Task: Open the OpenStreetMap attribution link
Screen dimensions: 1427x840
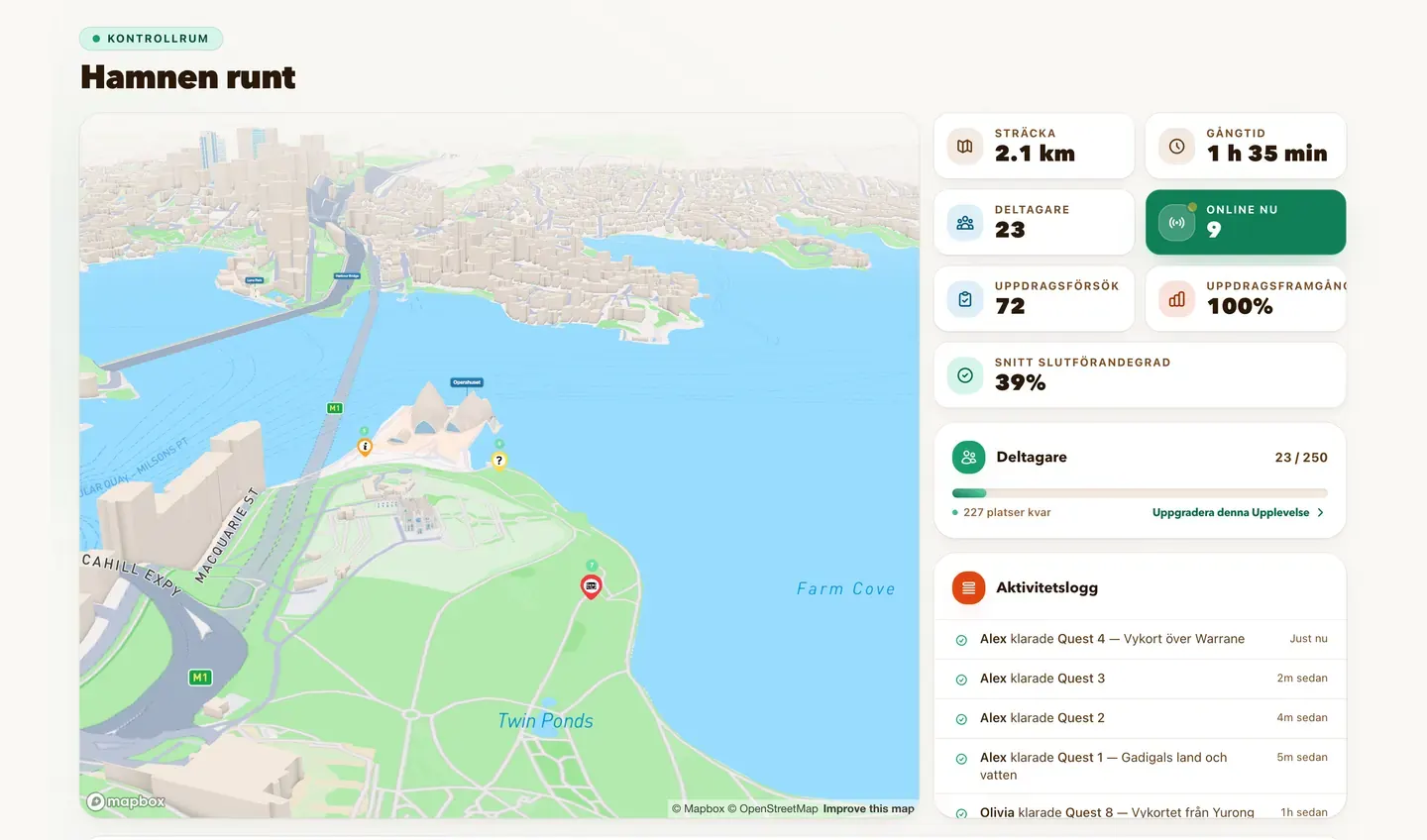Action: pyautogui.click(x=773, y=809)
